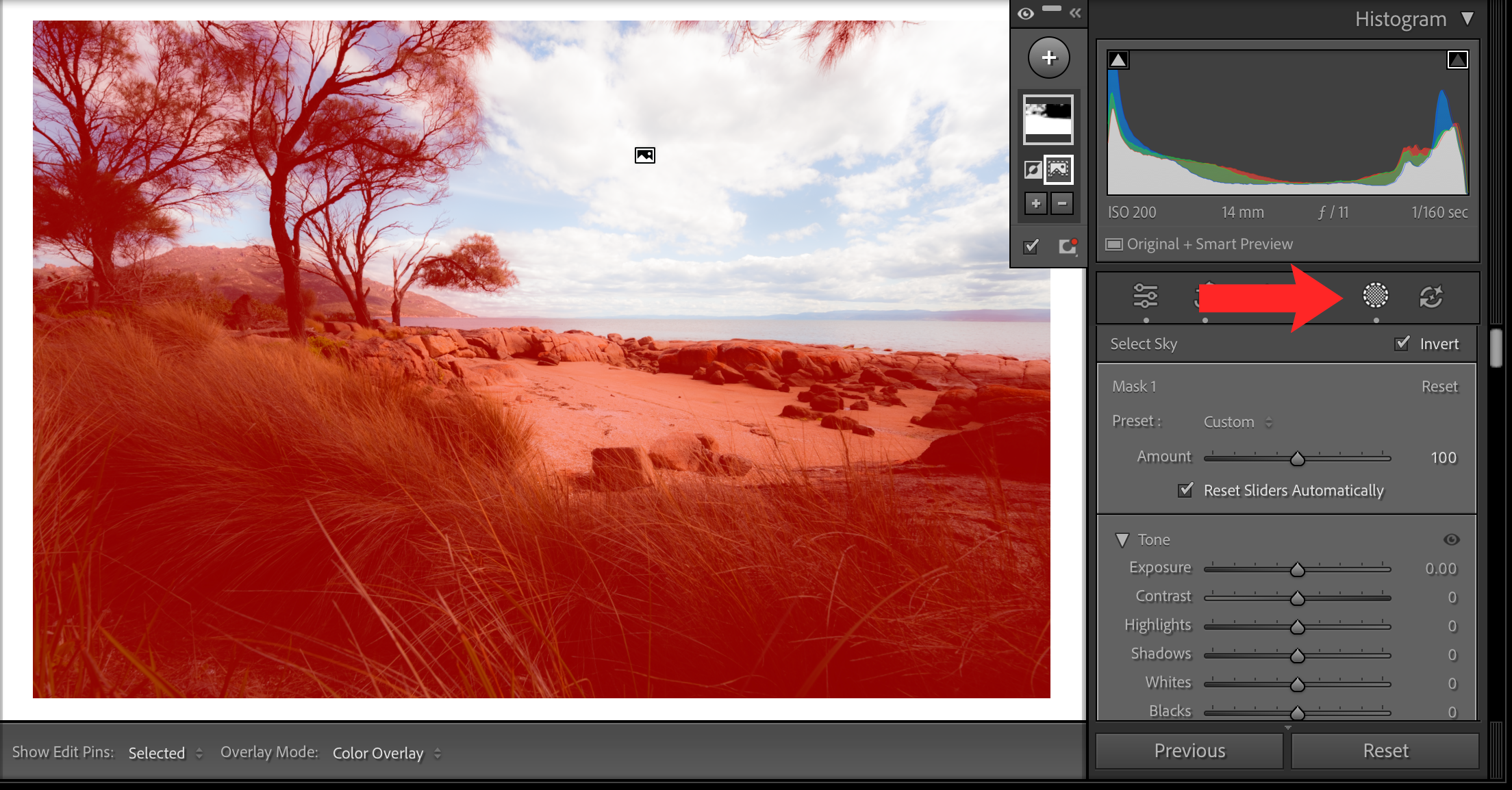
Task: Click the Exposure slider handle
Action: (x=1297, y=570)
